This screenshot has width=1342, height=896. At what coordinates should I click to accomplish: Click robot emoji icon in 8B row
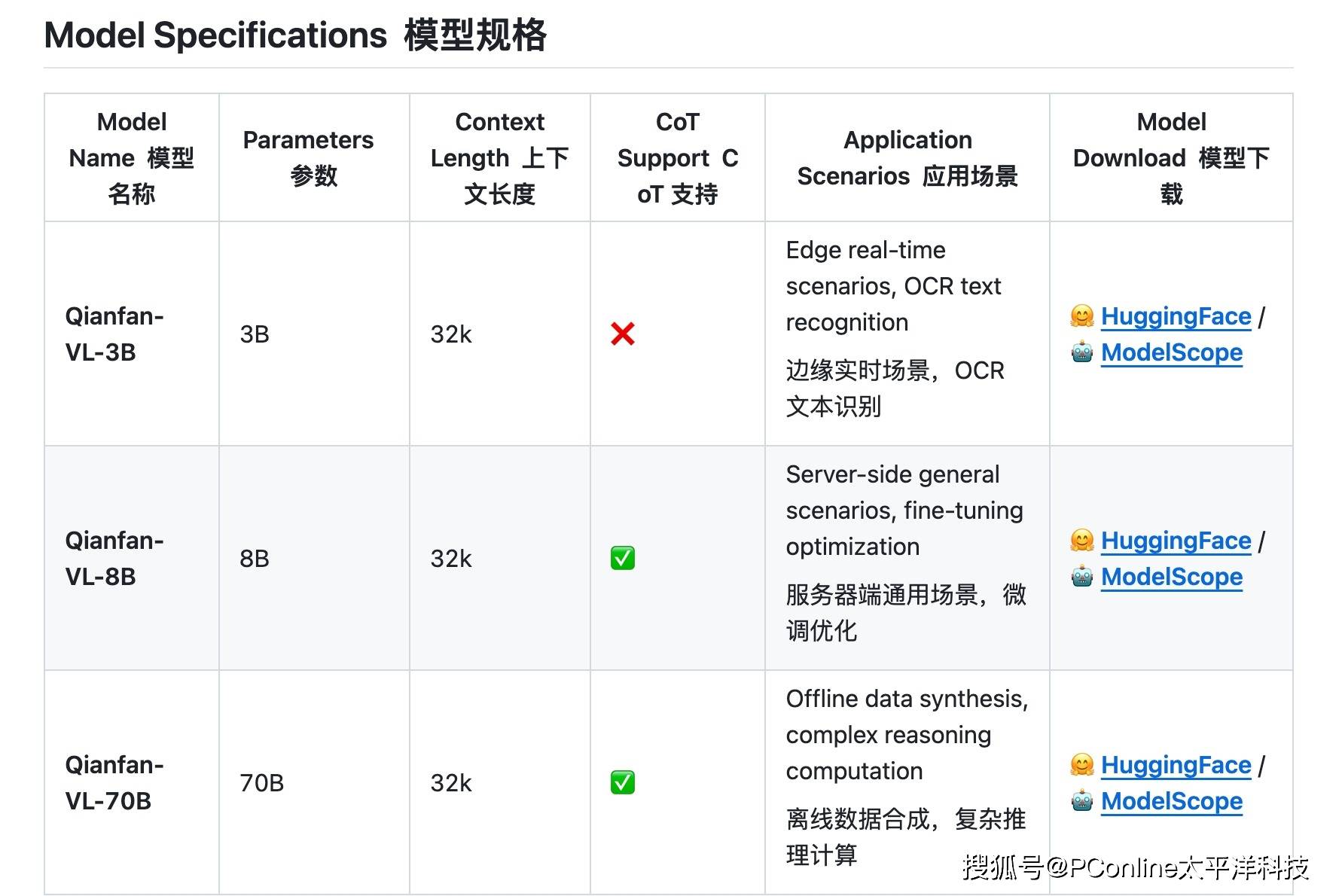[1081, 577]
